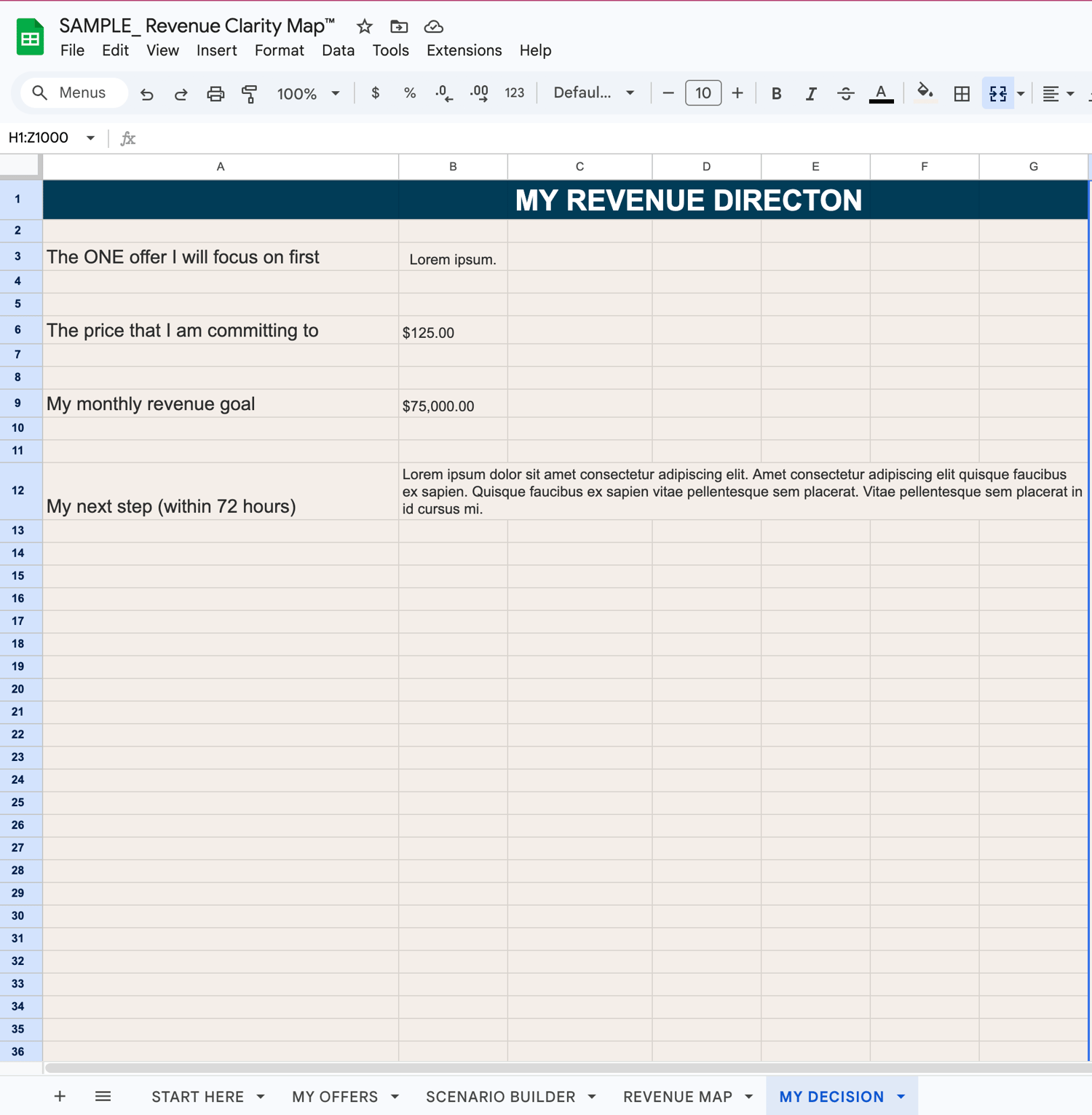Expand merge type dropdown arrow
The height and width of the screenshot is (1115, 1092).
1021,93
